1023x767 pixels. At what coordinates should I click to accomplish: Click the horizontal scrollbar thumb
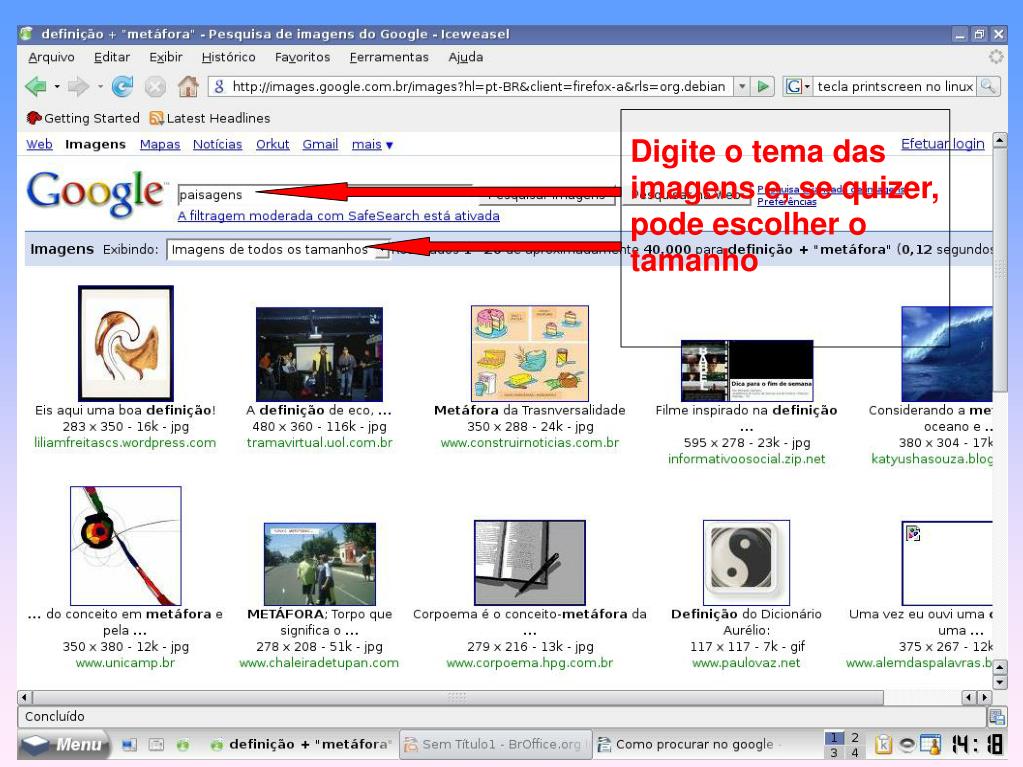[458, 697]
